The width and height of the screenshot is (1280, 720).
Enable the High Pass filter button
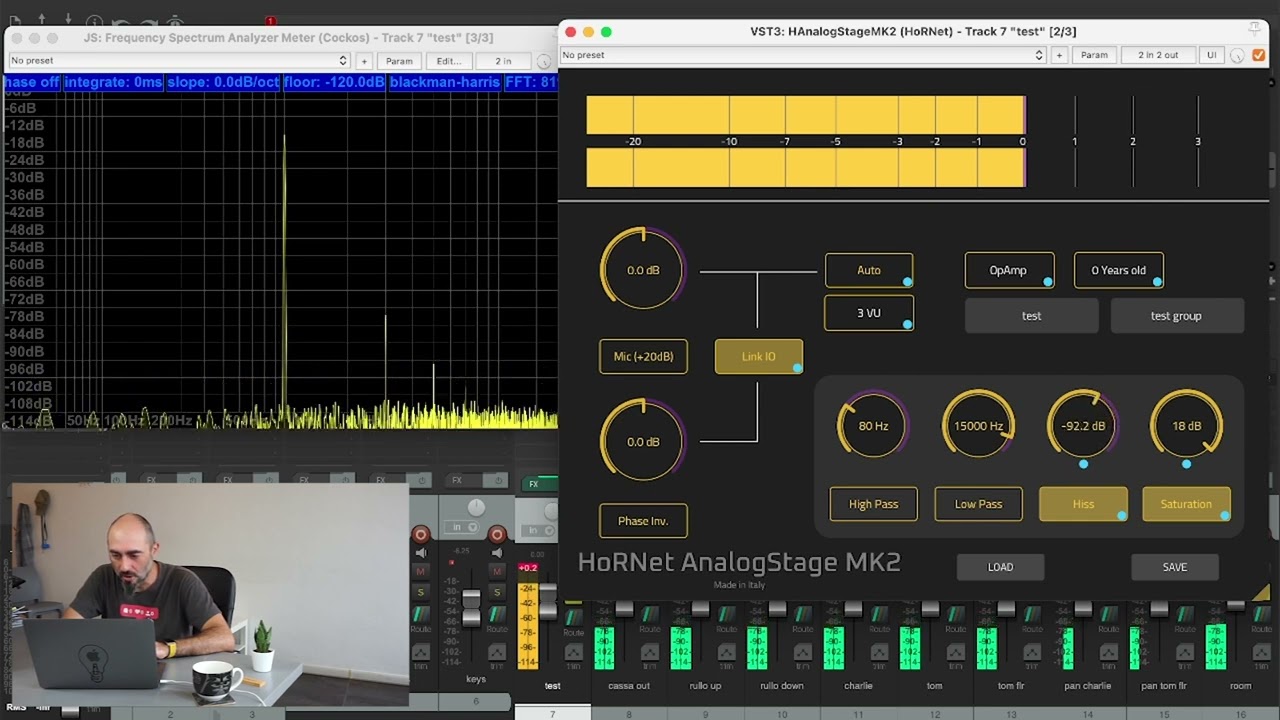873,504
